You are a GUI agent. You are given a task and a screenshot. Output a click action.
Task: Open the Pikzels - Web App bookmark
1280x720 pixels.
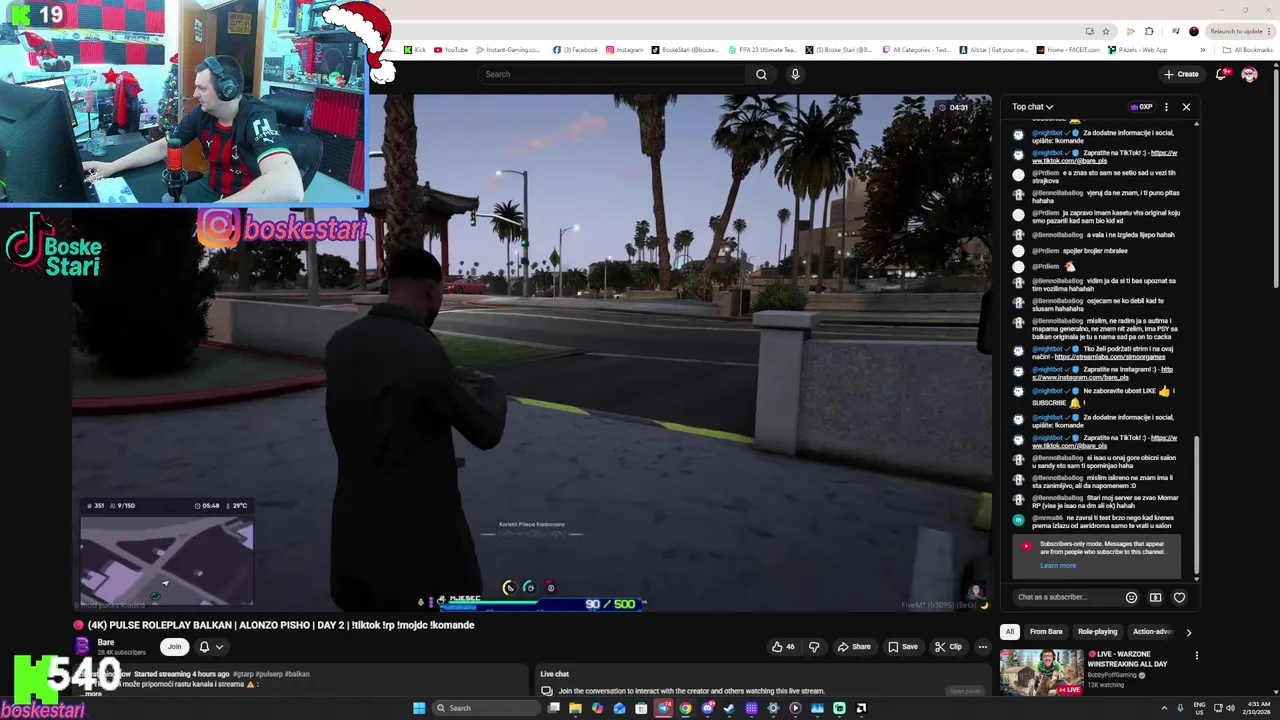1137,50
